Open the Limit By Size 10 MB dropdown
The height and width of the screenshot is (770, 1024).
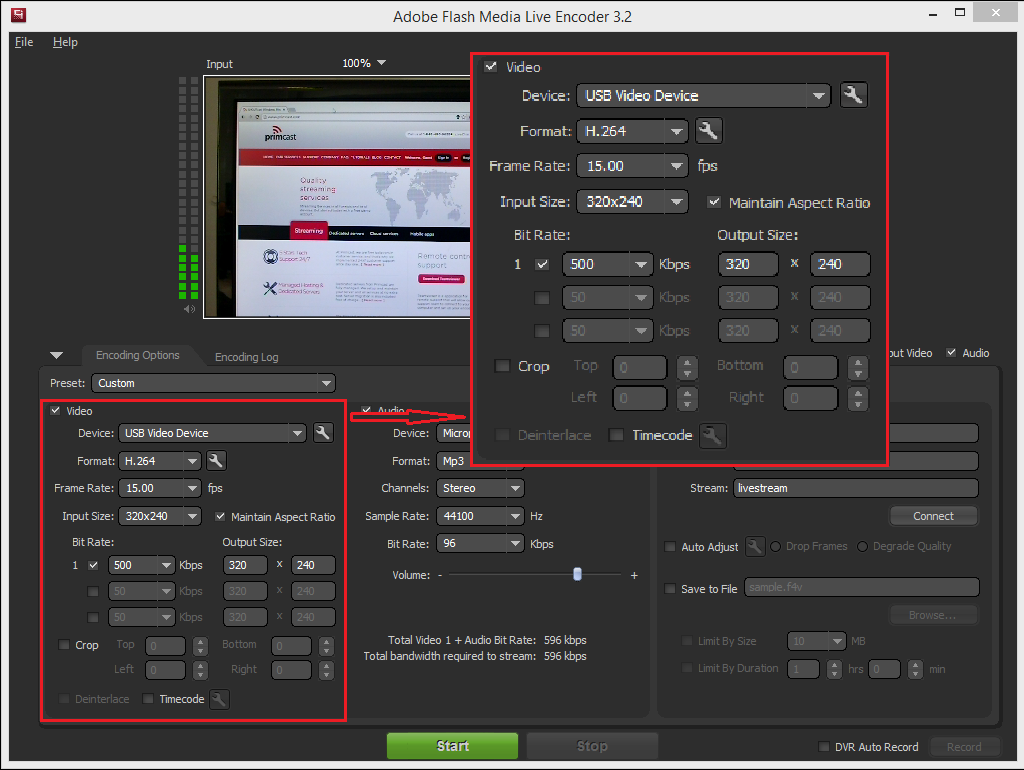[x=817, y=641]
